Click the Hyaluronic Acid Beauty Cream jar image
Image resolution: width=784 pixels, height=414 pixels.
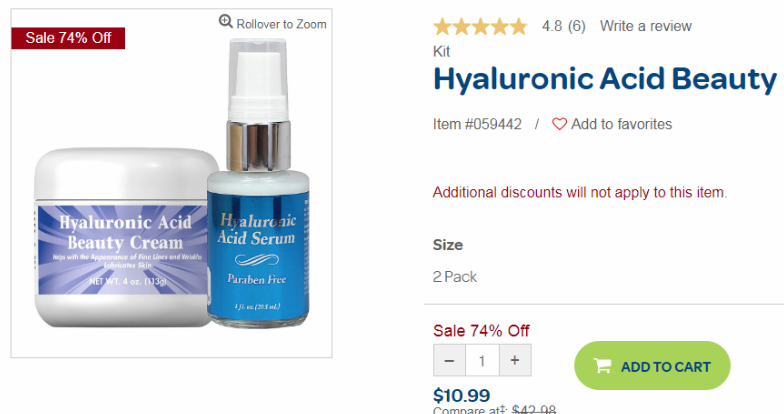pos(121,238)
